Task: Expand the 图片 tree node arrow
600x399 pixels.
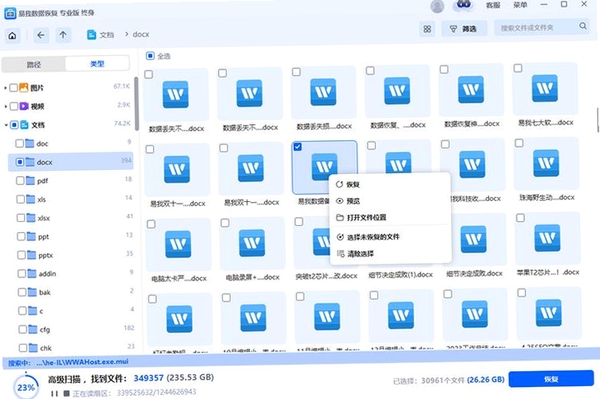Action: (5, 88)
